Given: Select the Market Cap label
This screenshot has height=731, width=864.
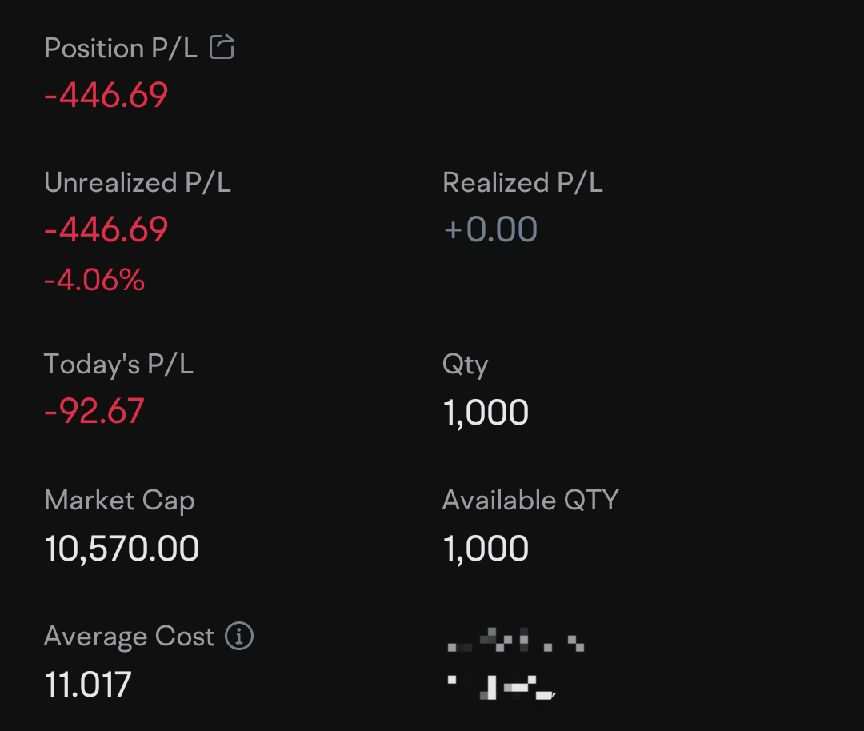Looking at the screenshot, I should [x=120, y=501].
